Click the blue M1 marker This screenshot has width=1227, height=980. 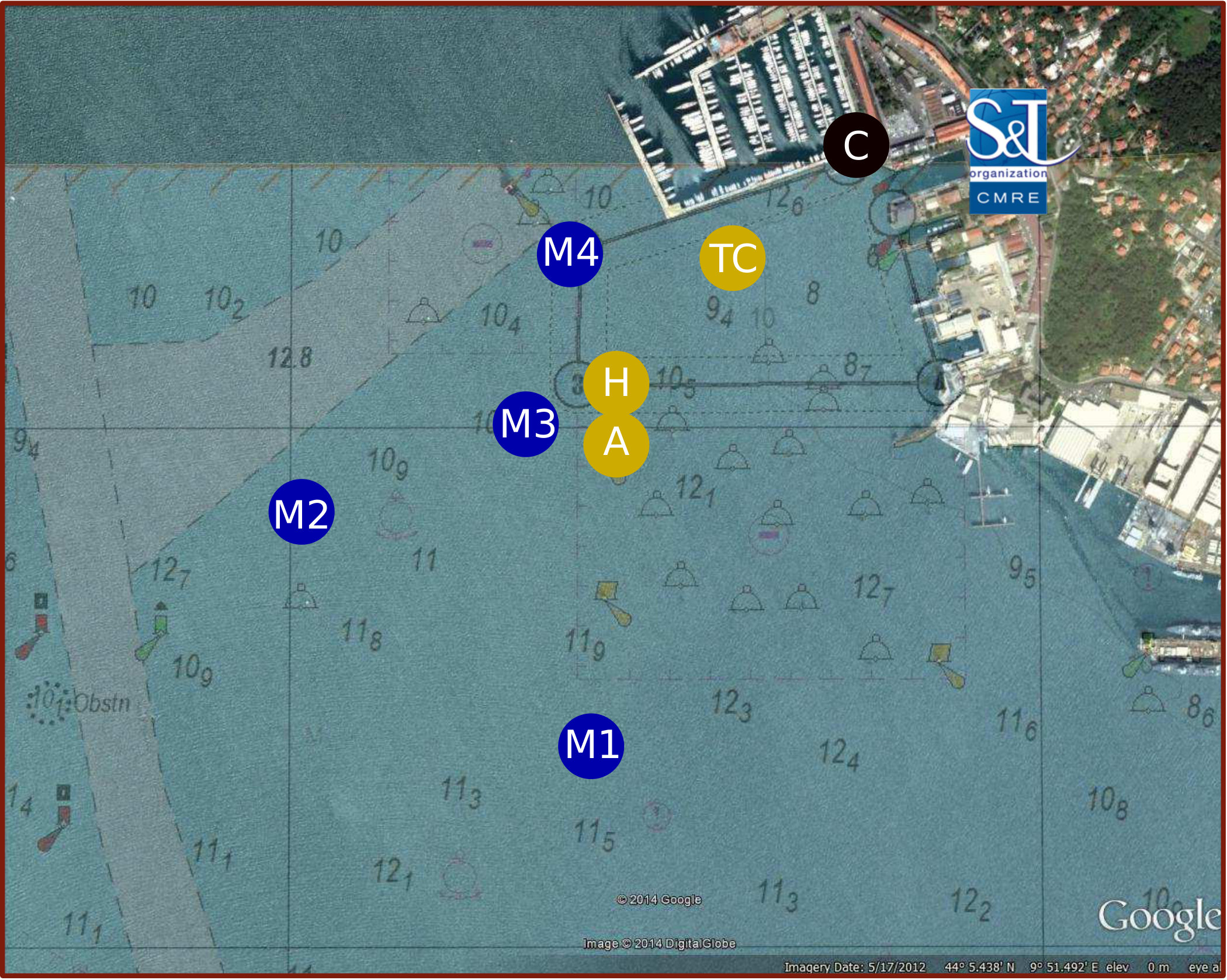click(591, 746)
